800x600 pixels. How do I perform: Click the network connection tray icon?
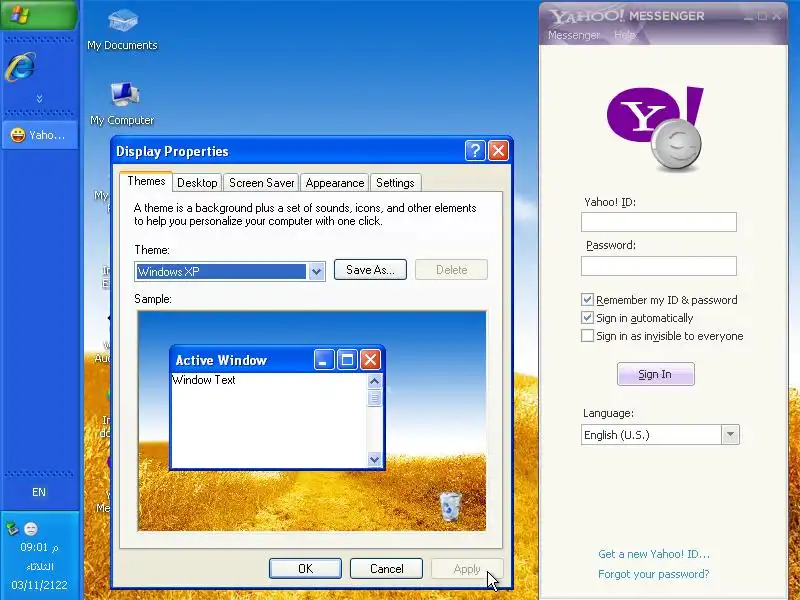(12, 528)
